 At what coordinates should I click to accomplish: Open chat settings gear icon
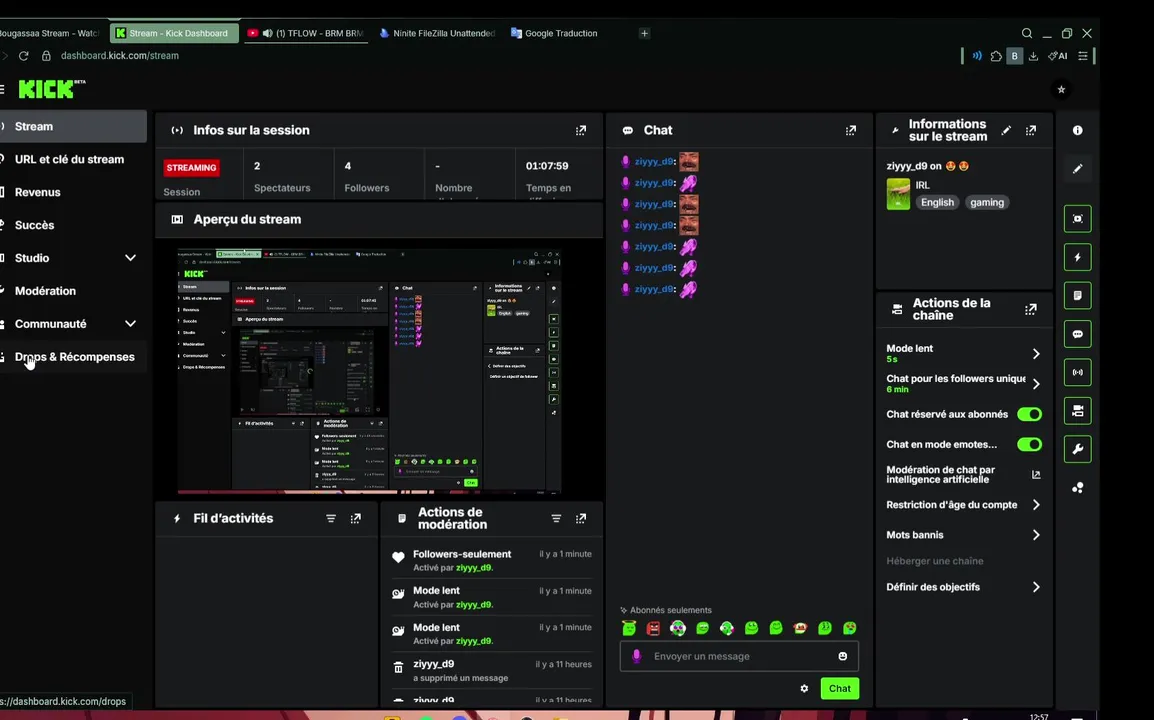(x=804, y=688)
